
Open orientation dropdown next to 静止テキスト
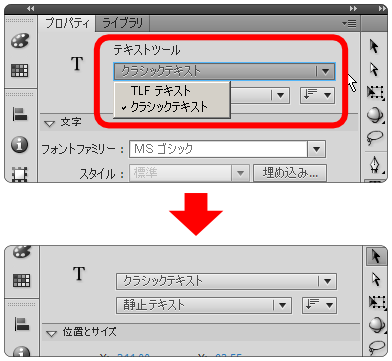pos(319,305)
